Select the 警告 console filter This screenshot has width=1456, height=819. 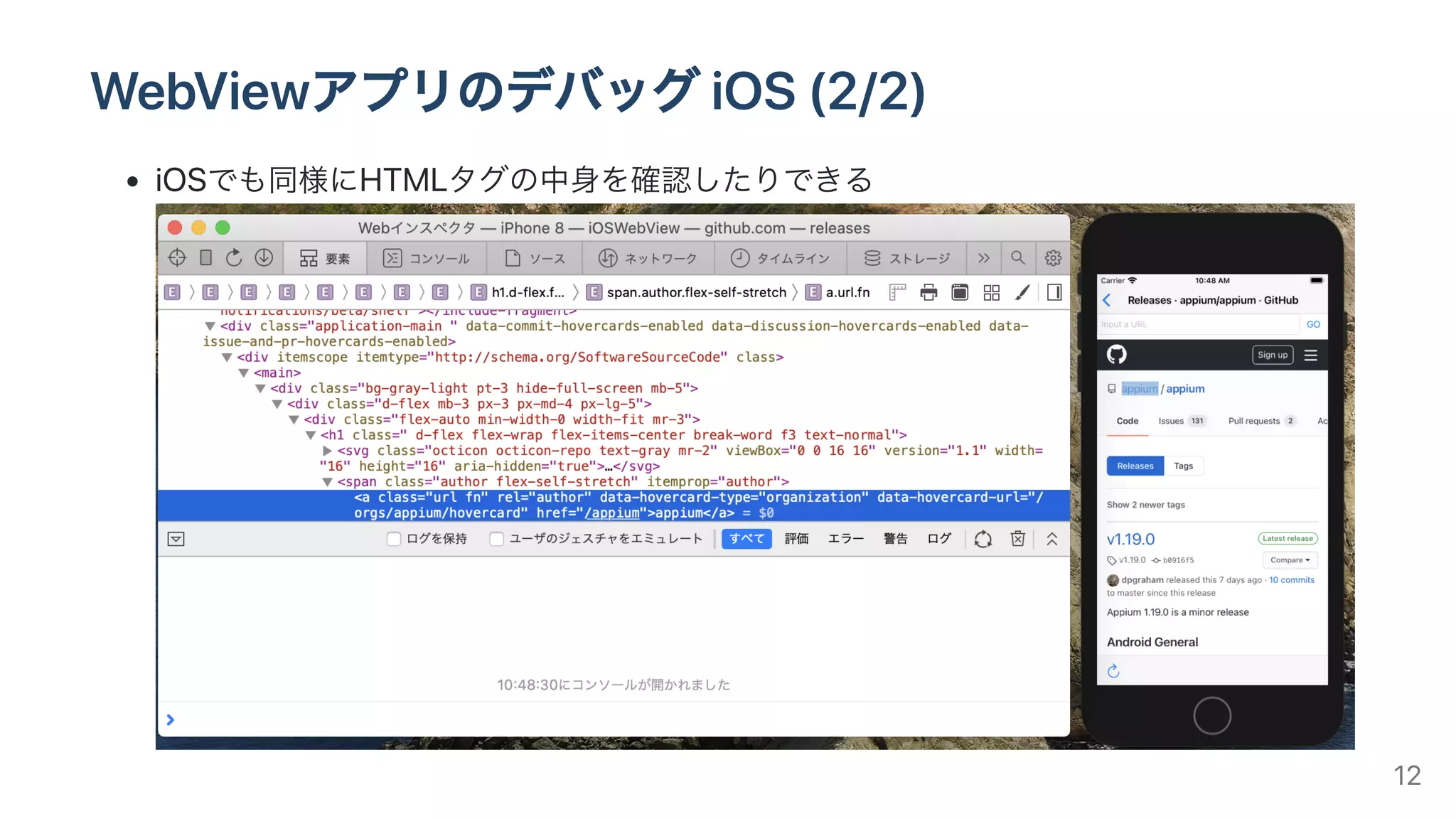(x=896, y=539)
